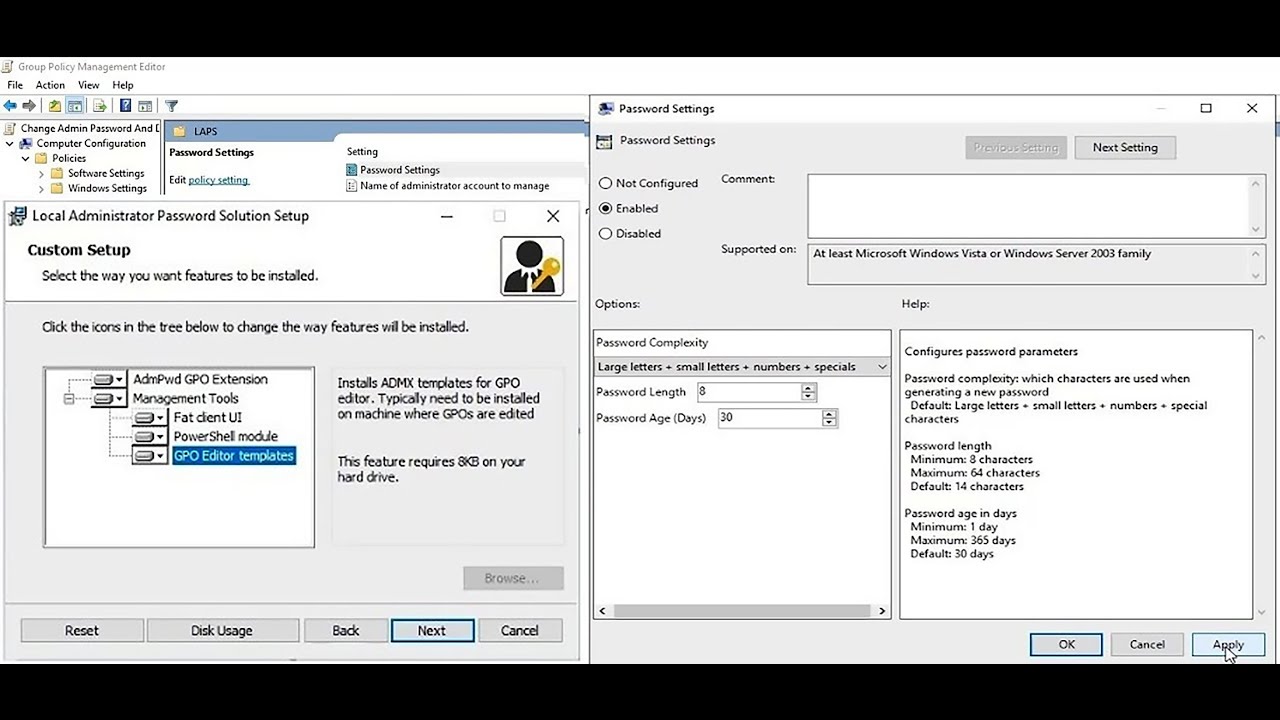Select the Not Configured radio button
Image resolution: width=1280 pixels, height=720 pixels.
(x=605, y=183)
